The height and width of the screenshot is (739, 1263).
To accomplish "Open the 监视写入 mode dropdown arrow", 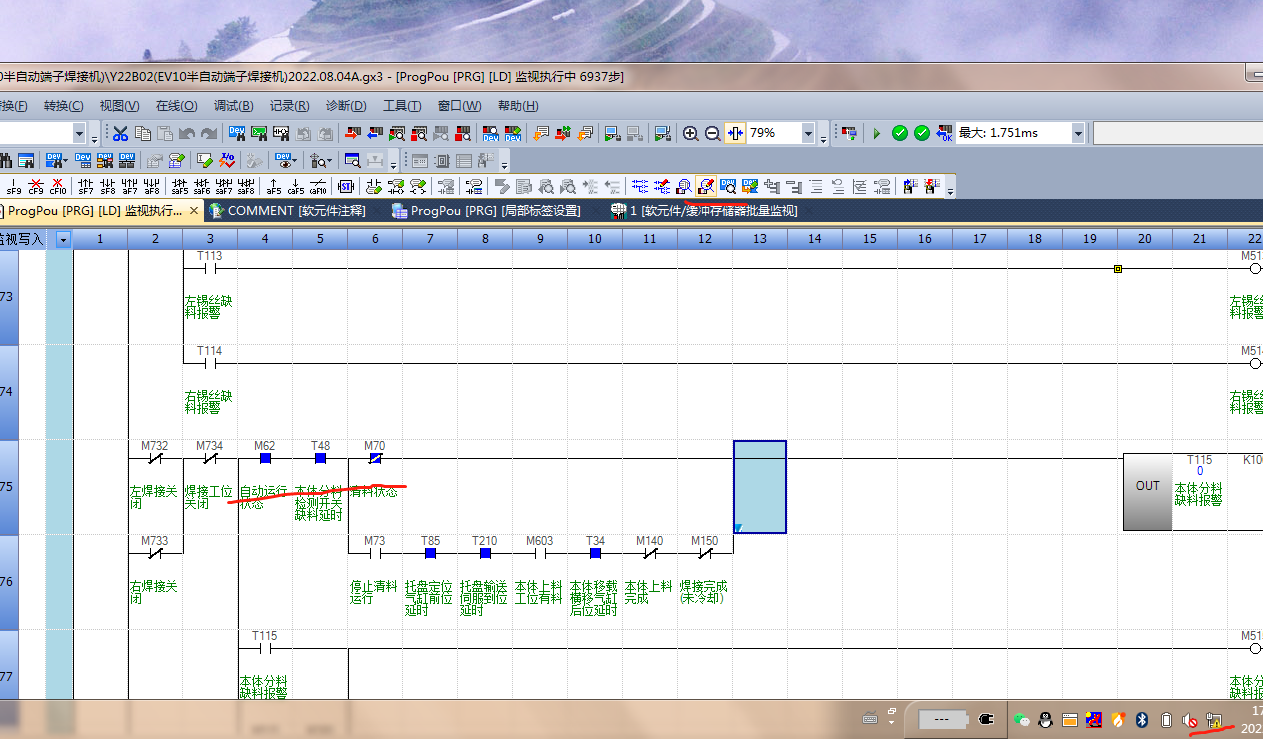I will (x=64, y=239).
